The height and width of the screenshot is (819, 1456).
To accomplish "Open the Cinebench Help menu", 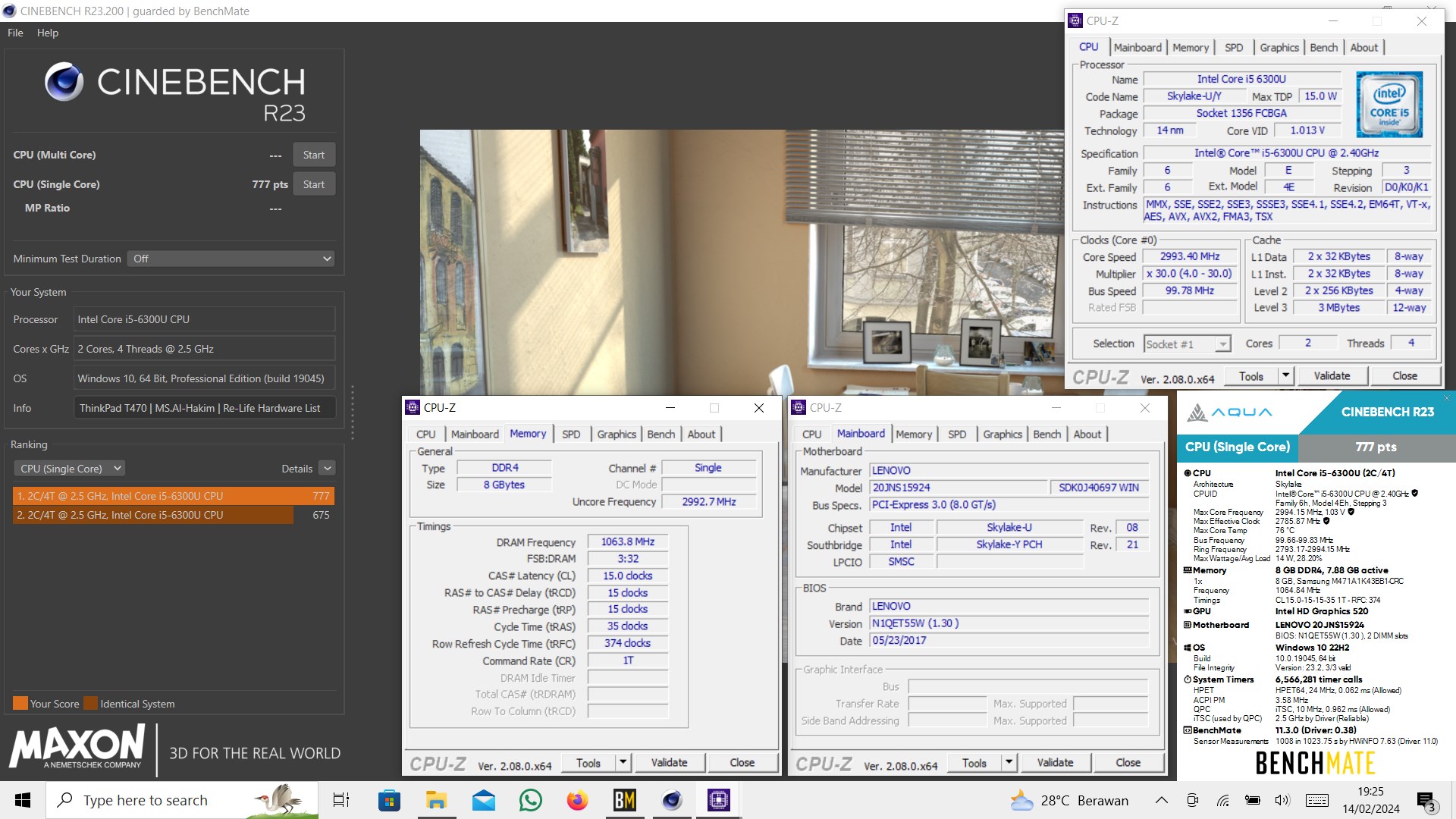I will (47, 33).
